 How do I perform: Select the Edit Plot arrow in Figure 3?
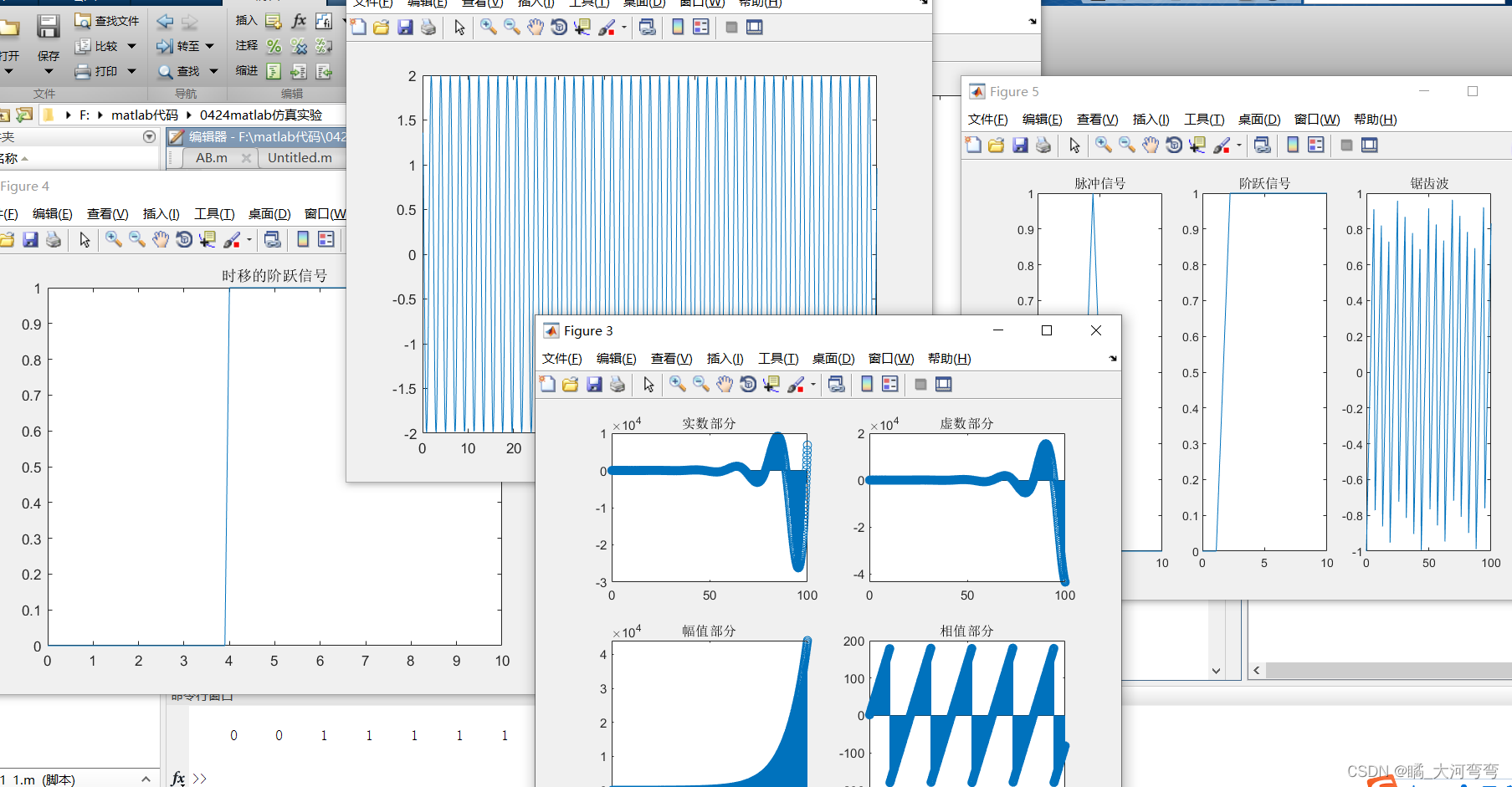[648, 384]
